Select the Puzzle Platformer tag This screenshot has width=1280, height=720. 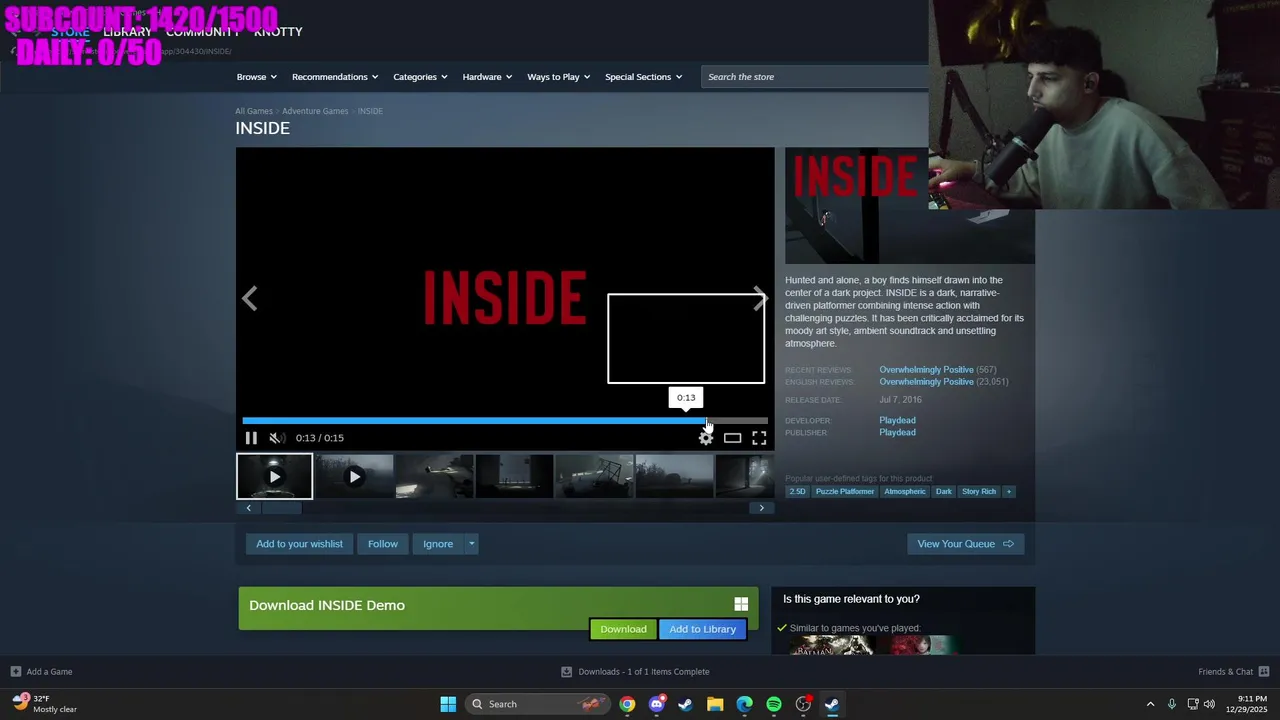pos(845,492)
